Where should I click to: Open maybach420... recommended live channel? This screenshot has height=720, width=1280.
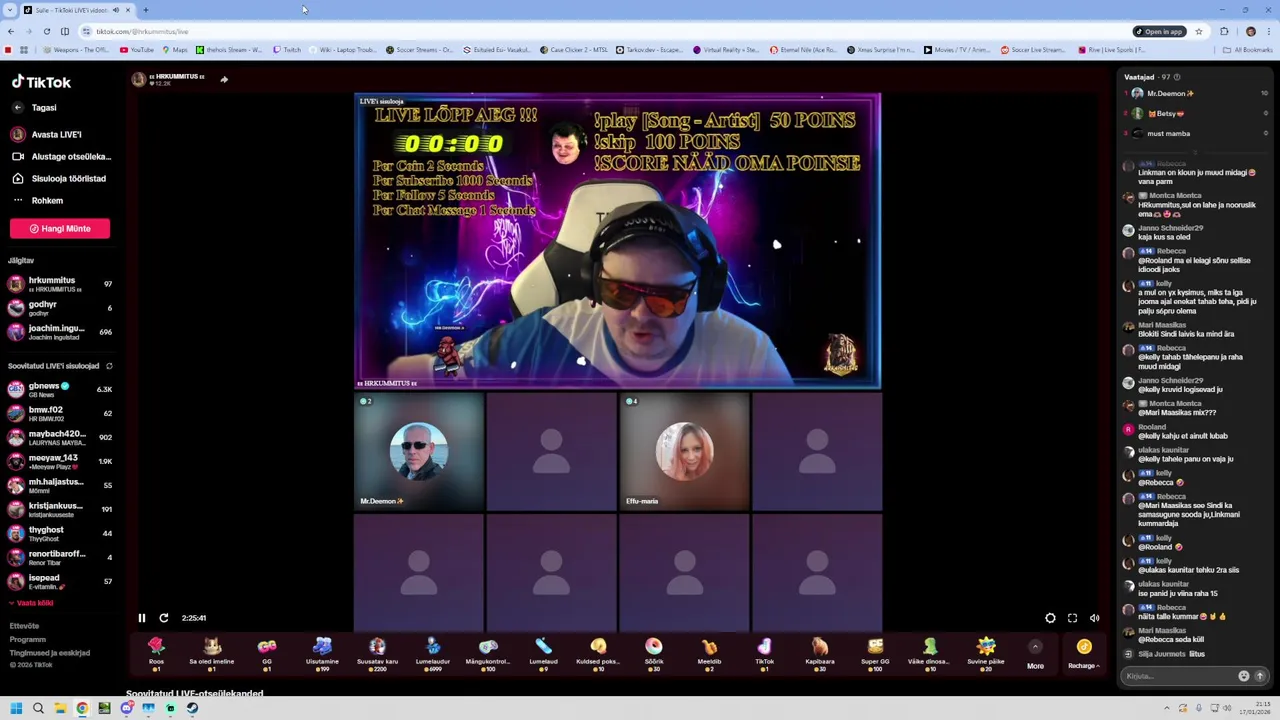pyautogui.click(x=60, y=437)
